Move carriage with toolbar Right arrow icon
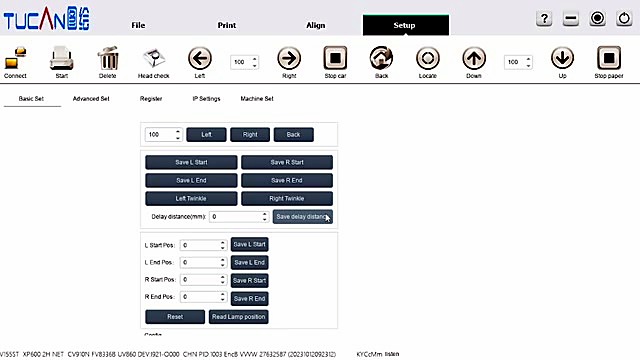640x360 pixels. [x=289, y=58]
